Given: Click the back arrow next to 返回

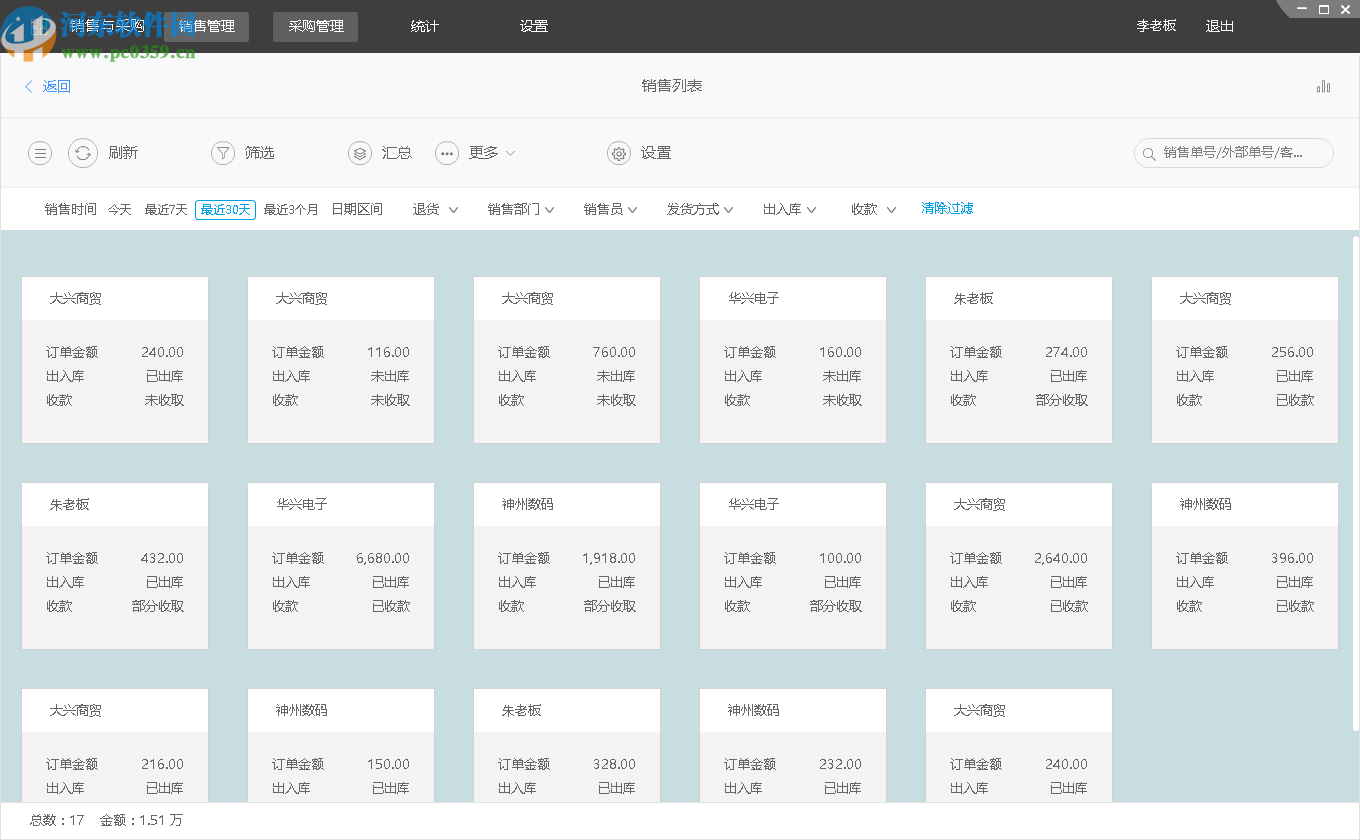Looking at the screenshot, I should [x=28, y=86].
